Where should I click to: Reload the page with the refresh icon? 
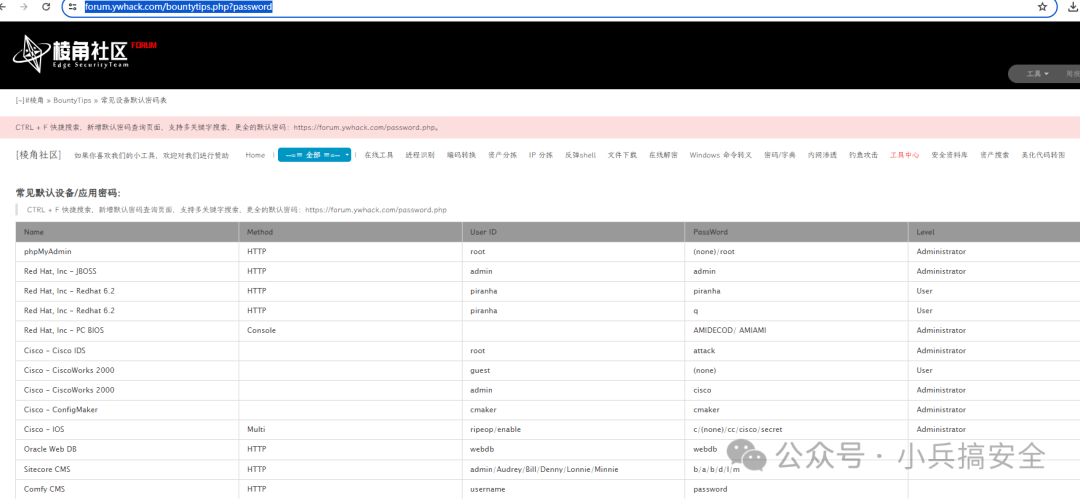click(46, 6)
